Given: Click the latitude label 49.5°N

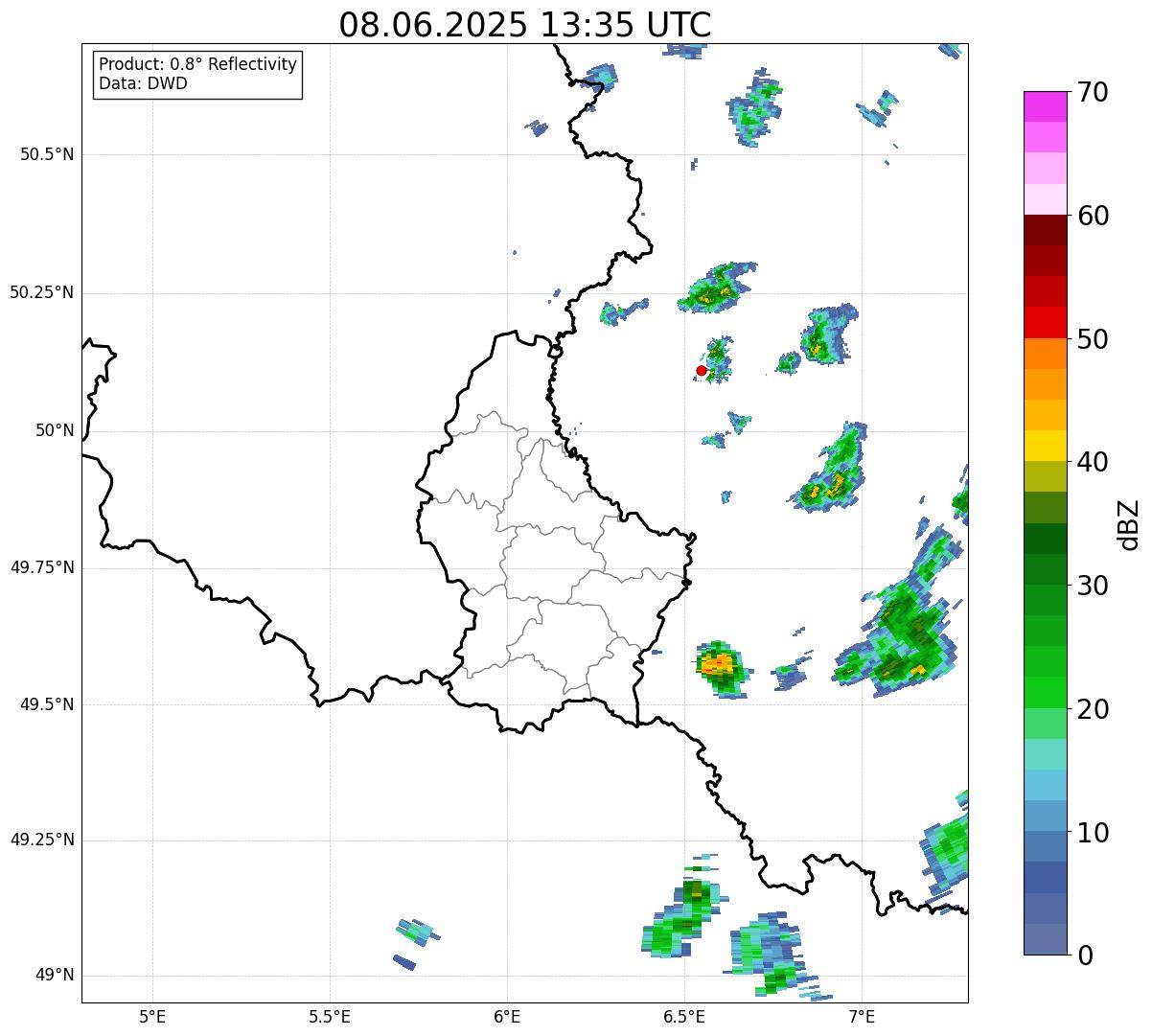Looking at the screenshot, I should (47, 704).
